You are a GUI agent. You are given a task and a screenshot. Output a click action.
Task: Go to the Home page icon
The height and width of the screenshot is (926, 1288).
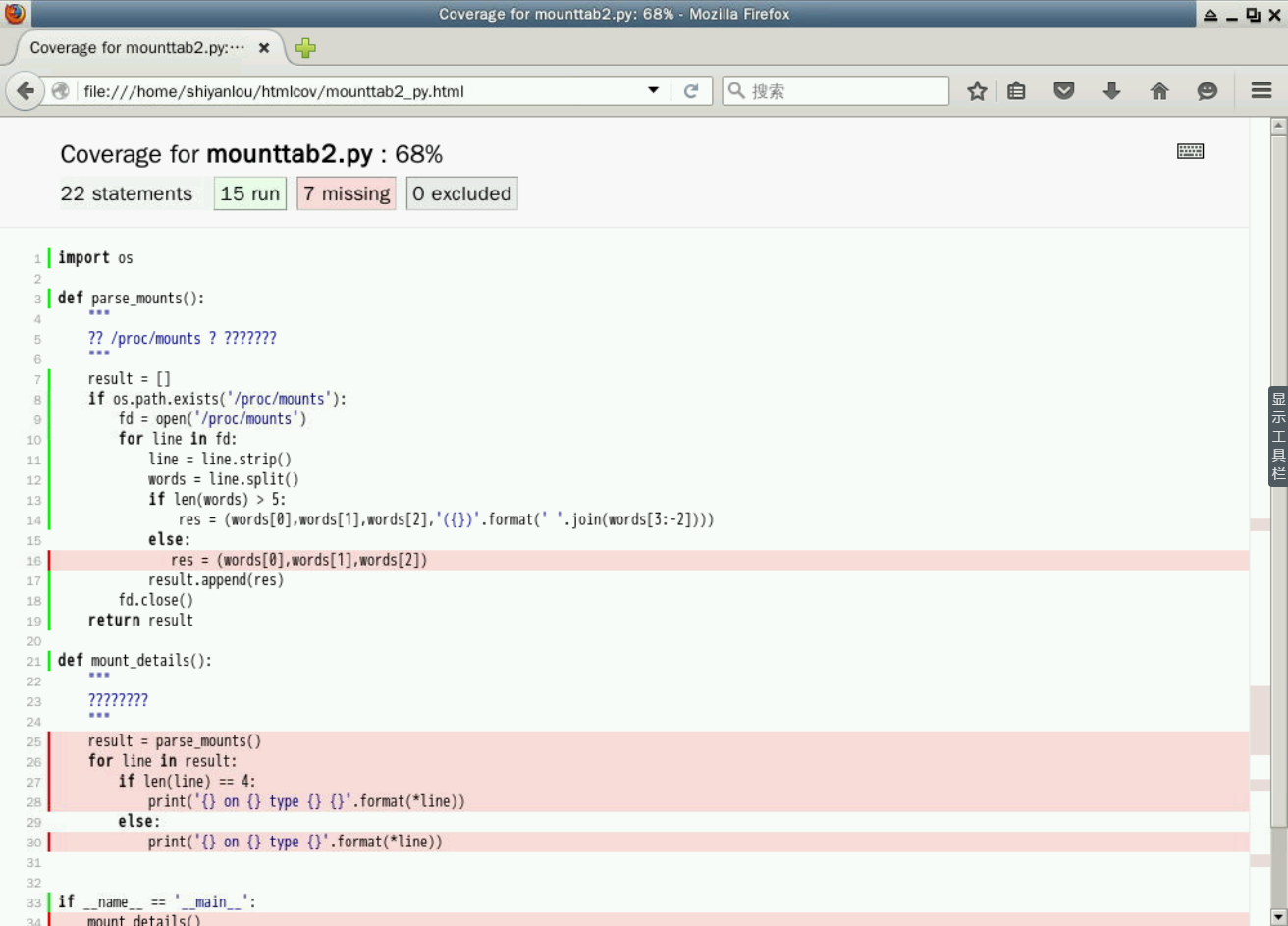1159,91
